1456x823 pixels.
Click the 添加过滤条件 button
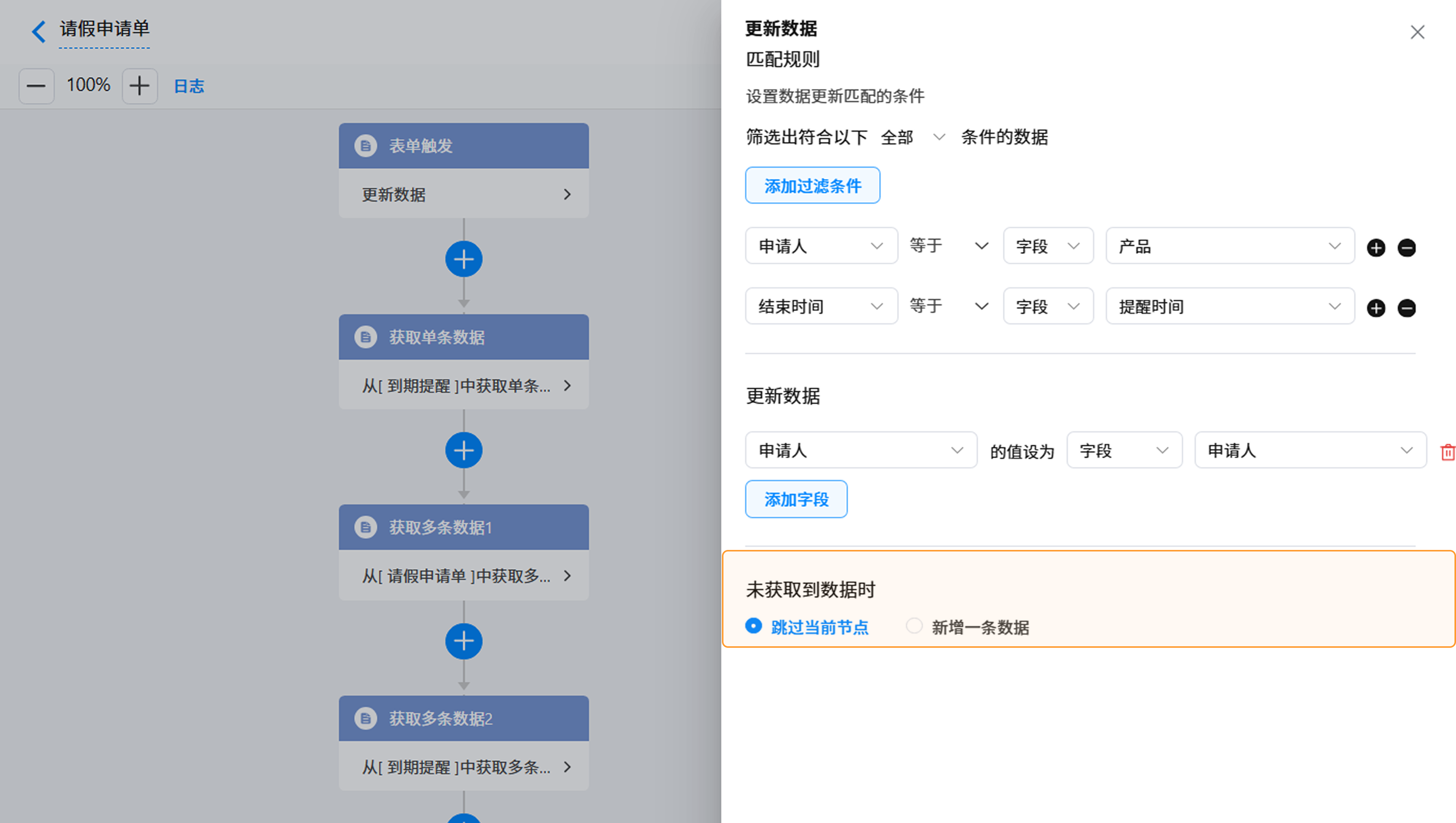coord(812,185)
